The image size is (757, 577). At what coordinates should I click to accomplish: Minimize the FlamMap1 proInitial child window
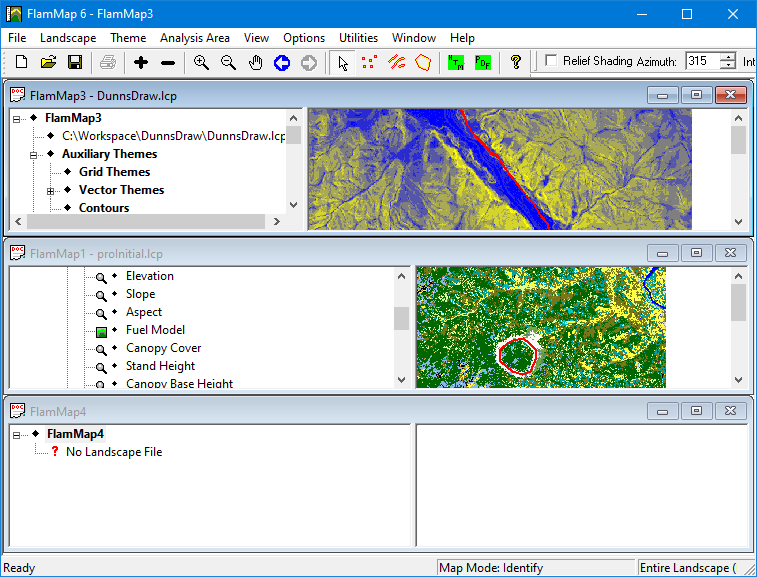click(662, 253)
